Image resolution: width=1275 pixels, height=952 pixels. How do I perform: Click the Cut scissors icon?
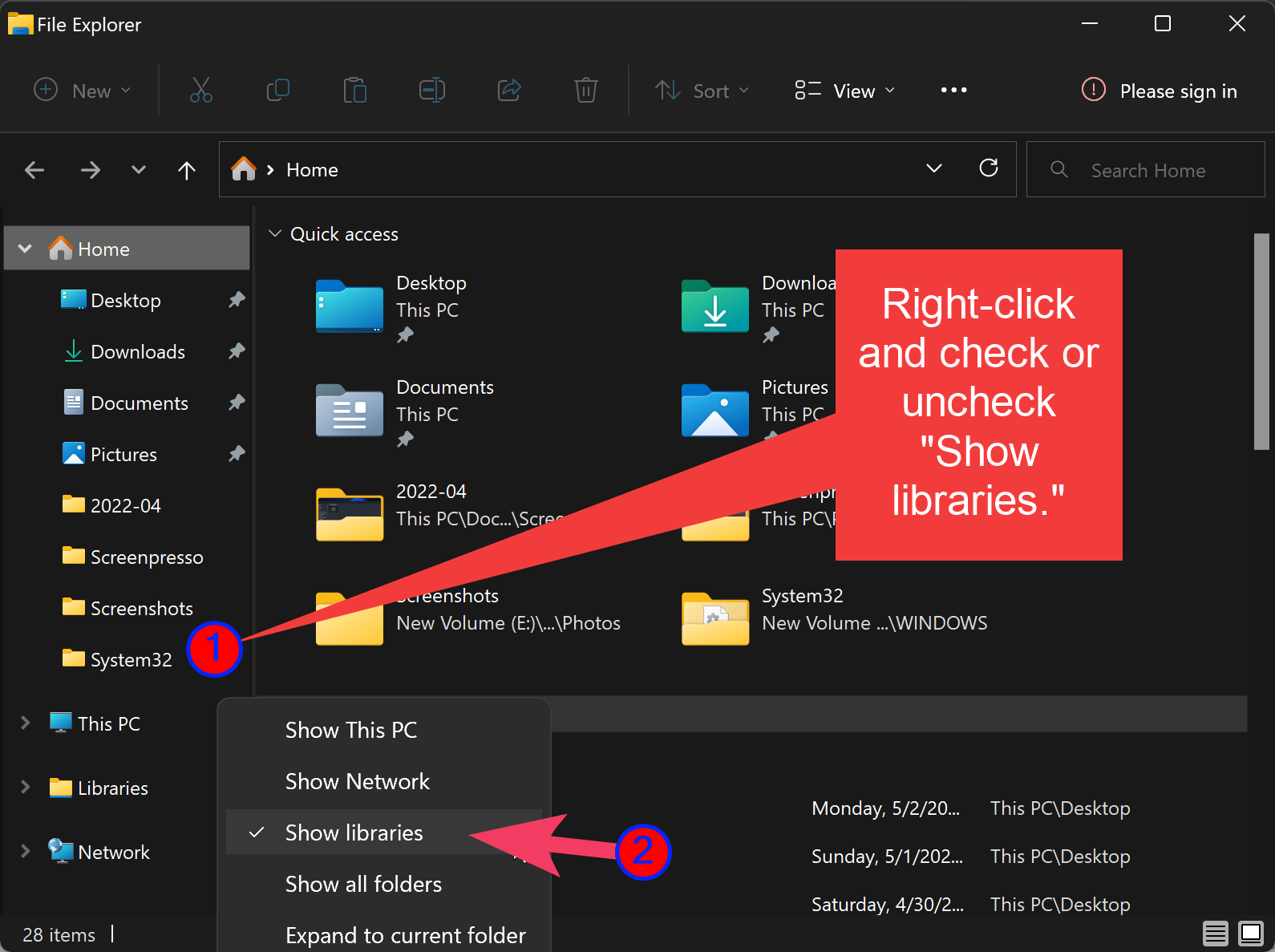pos(201,90)
